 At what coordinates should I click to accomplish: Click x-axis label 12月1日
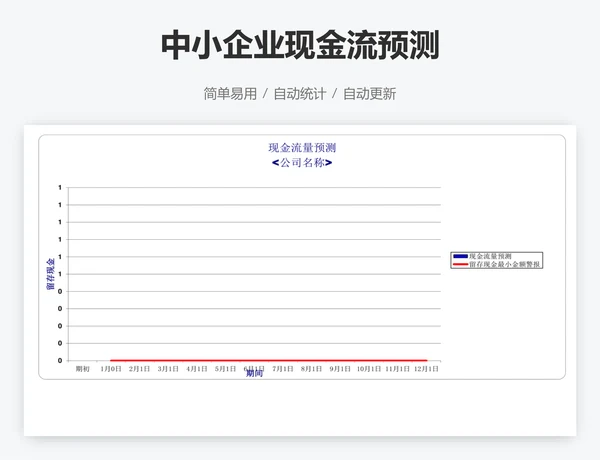click(x=426, y=369)
